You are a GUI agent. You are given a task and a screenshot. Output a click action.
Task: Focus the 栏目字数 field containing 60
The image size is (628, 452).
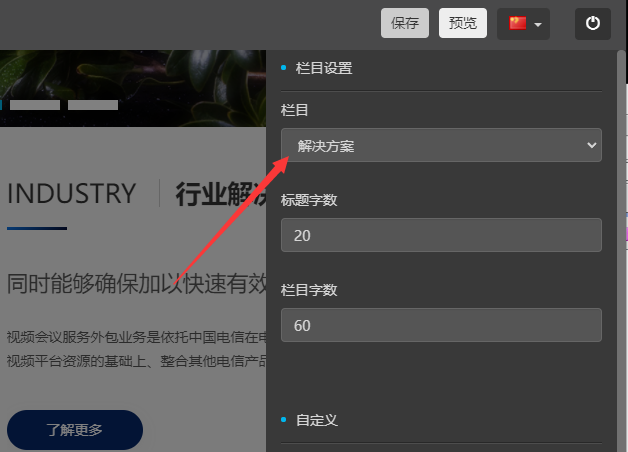[x=441, y=325]
